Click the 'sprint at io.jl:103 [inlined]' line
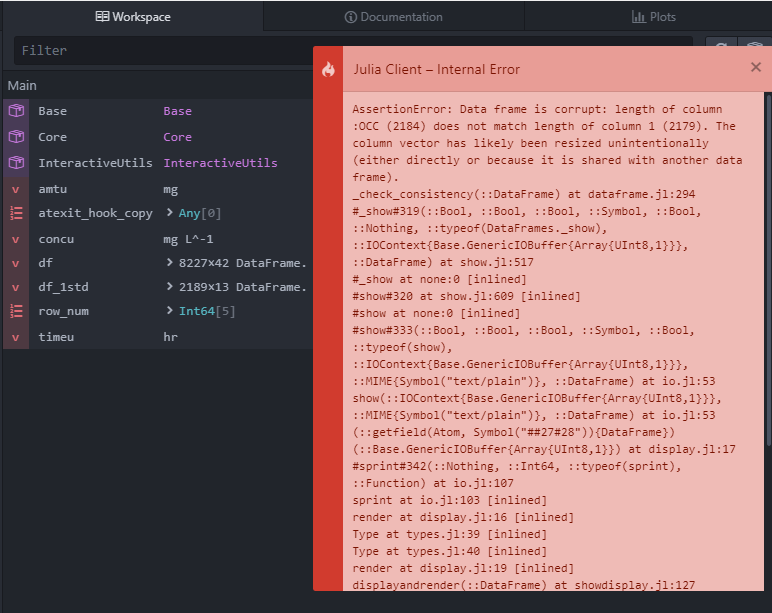The width and height of the screenshot is (772, 613). 450,500
